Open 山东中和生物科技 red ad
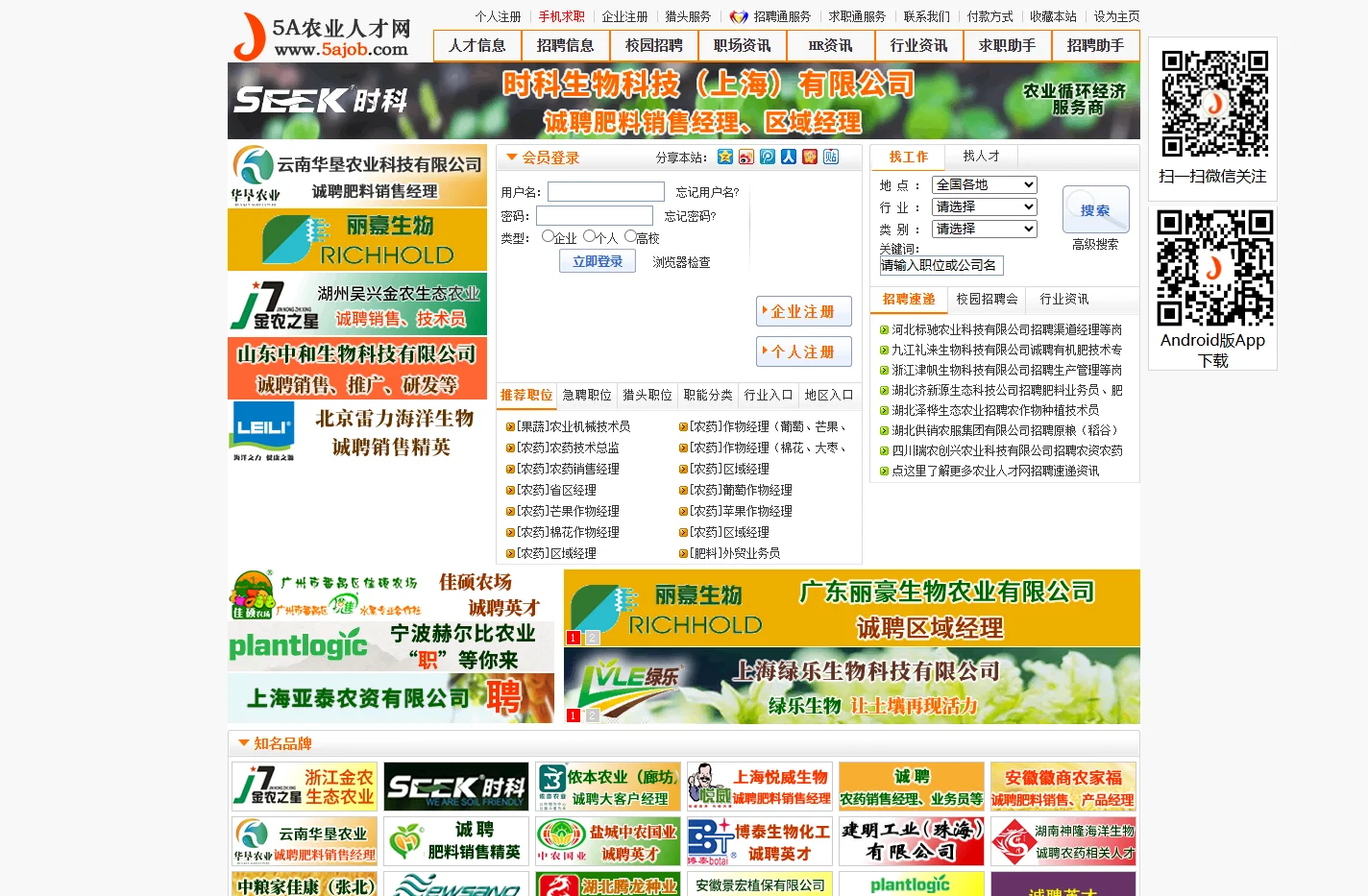1368x896 pixels. [357, 368]
